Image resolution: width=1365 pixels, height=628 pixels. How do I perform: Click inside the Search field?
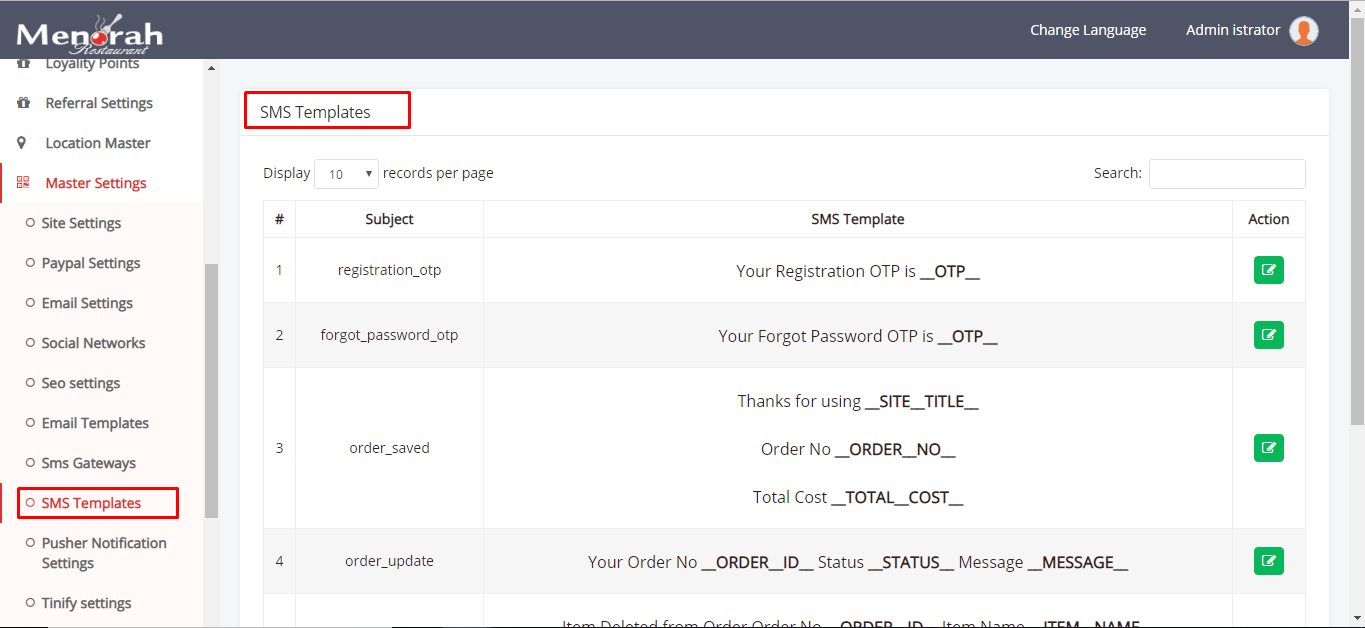1227,173
